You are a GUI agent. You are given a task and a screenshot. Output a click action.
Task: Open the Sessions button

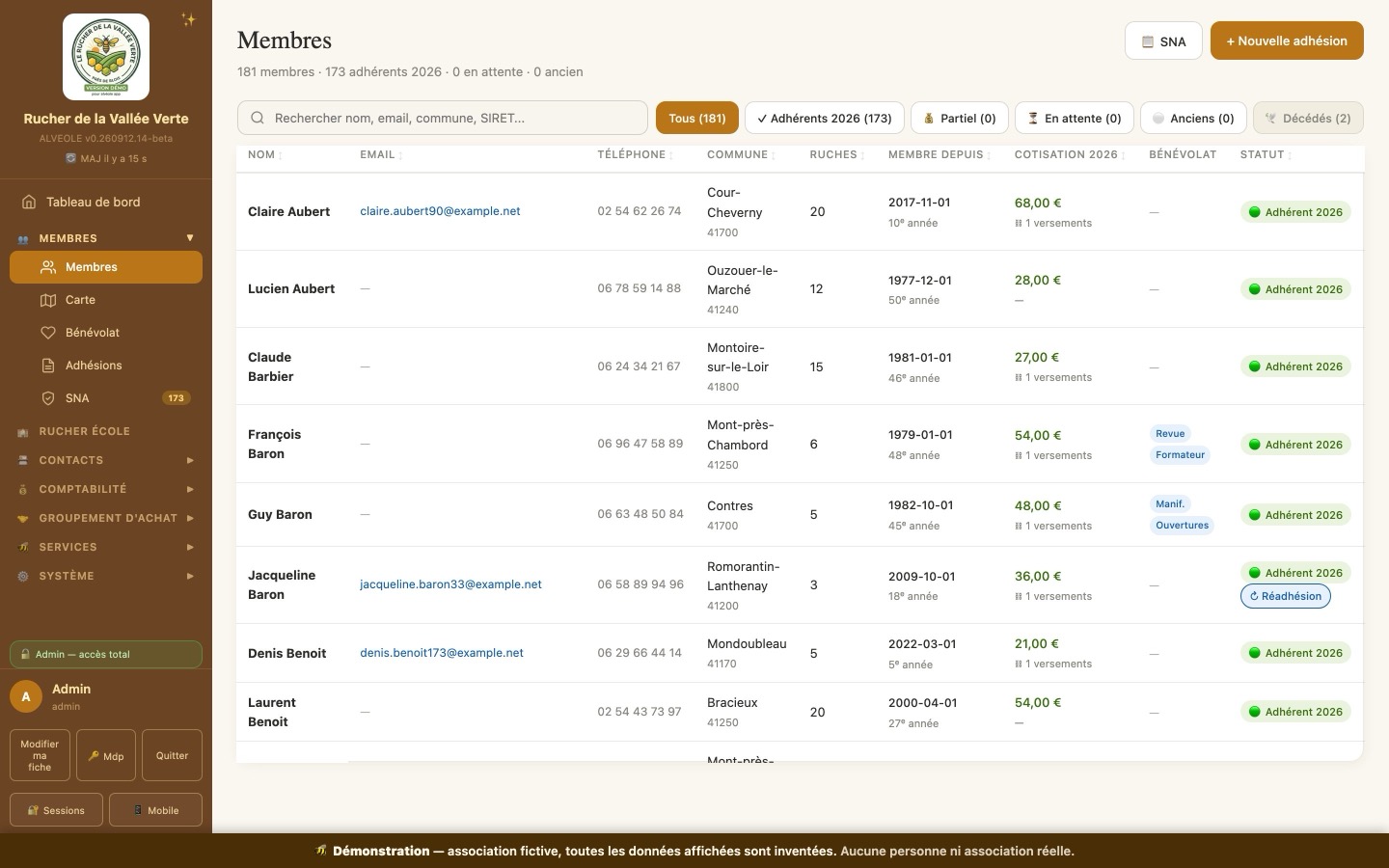[57, 810]
